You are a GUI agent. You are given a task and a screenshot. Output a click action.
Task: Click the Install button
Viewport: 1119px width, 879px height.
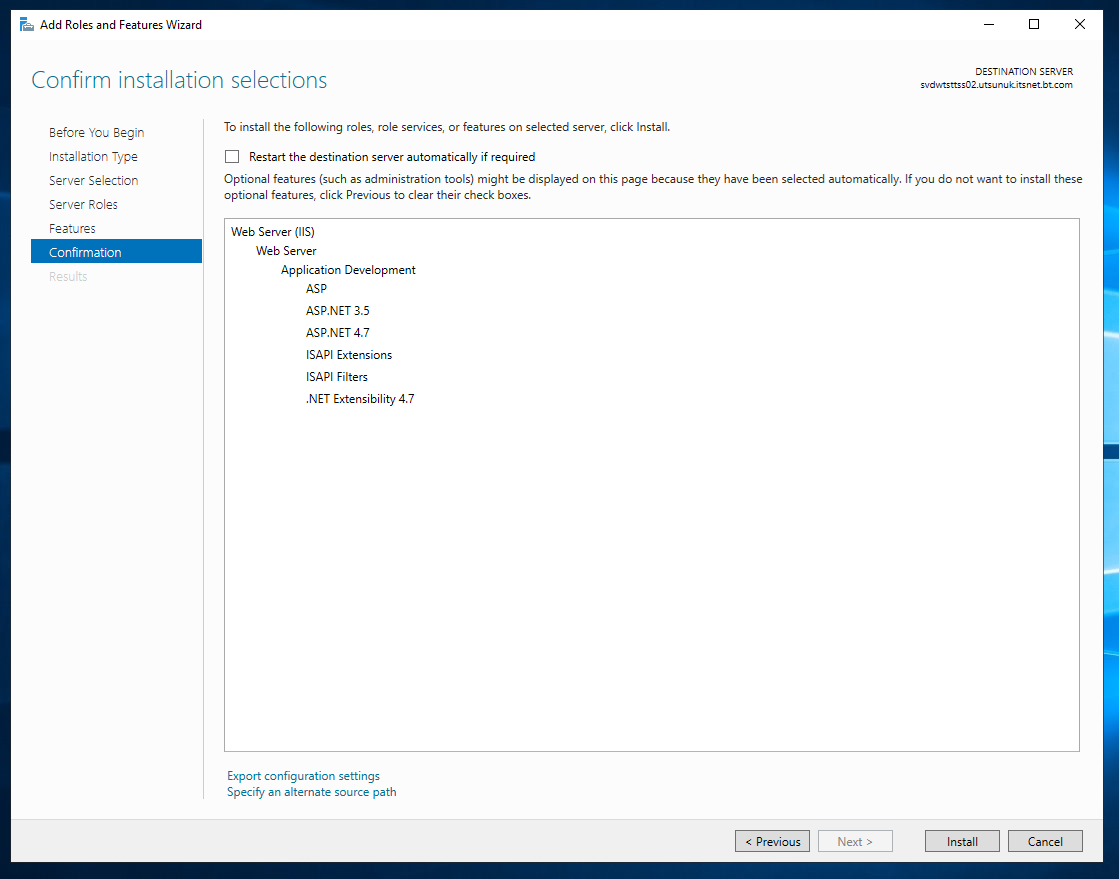click(x=962, y=841)
